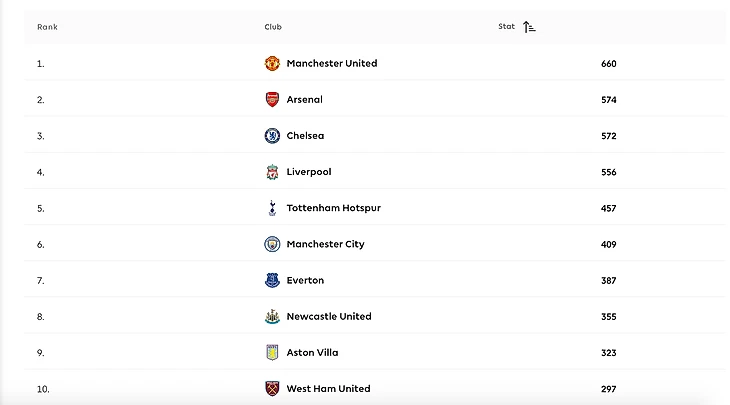Click the Manchester United club crest
The width and height of the screenshot is (730, 405).
[272, 63]
